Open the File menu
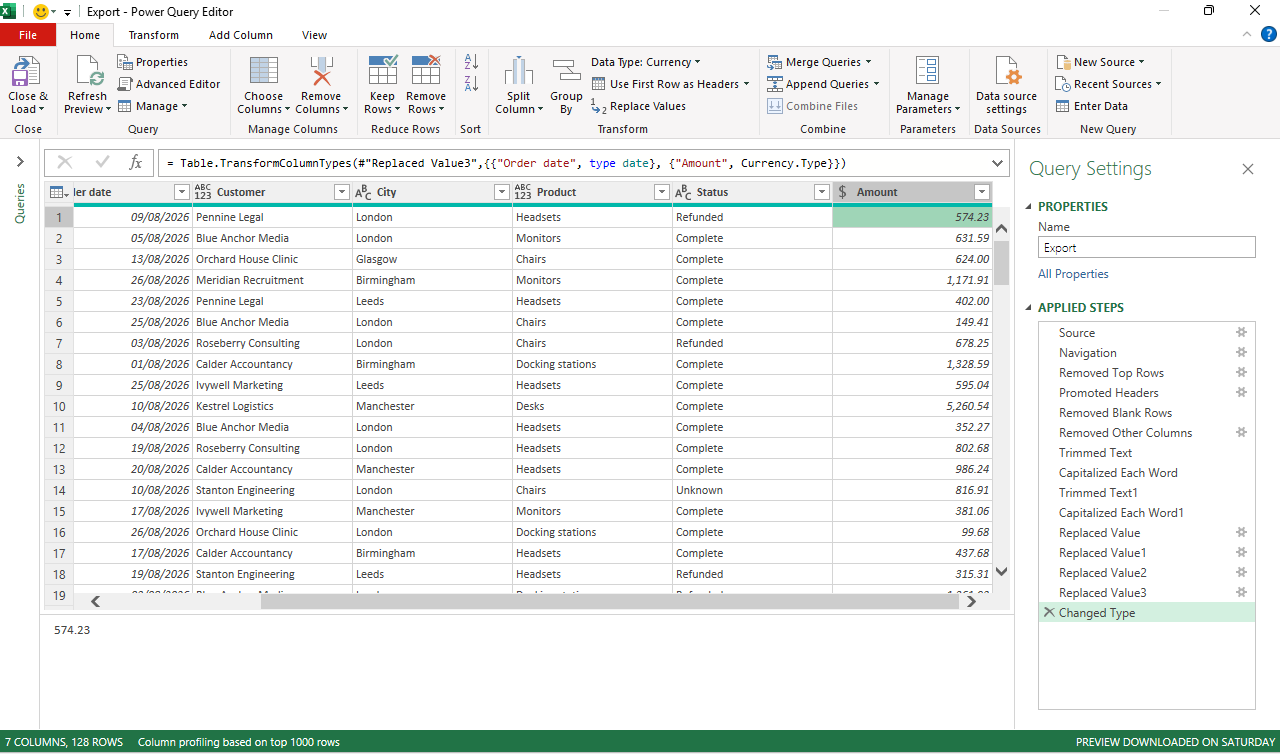This screenshot has height=754, width=1280. click(x=28, y=35)
